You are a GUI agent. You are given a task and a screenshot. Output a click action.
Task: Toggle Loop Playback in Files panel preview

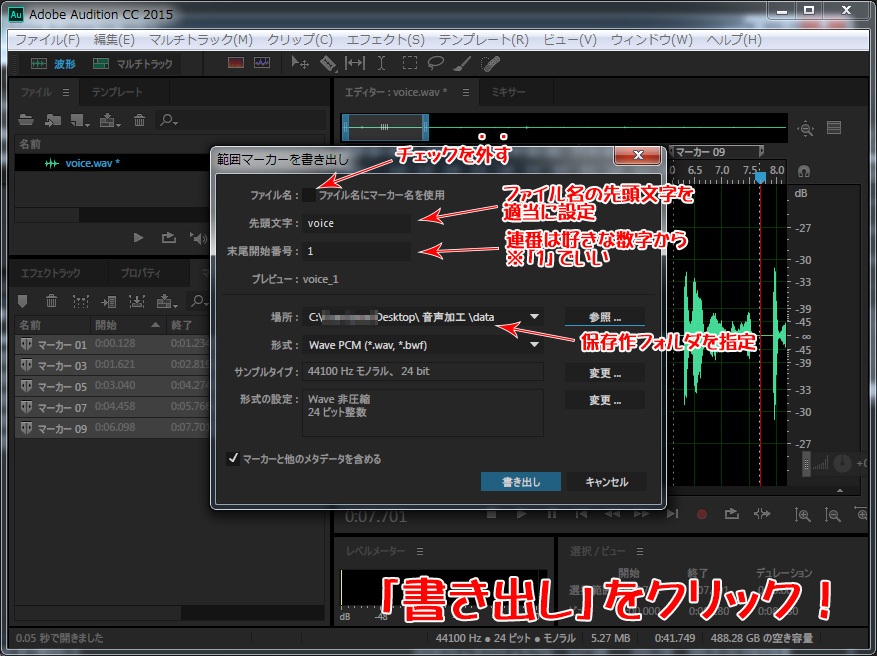pos(168,238)
